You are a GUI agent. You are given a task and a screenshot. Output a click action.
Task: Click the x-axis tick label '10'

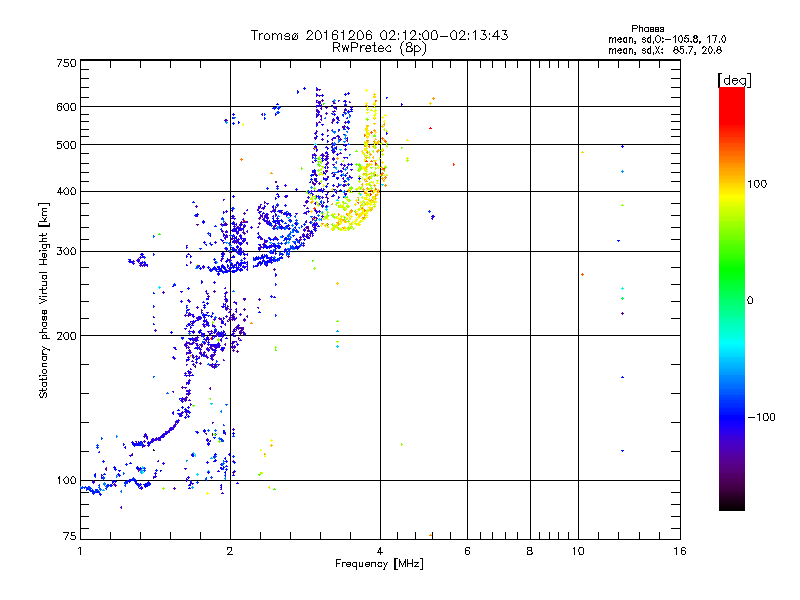(578, 551)
